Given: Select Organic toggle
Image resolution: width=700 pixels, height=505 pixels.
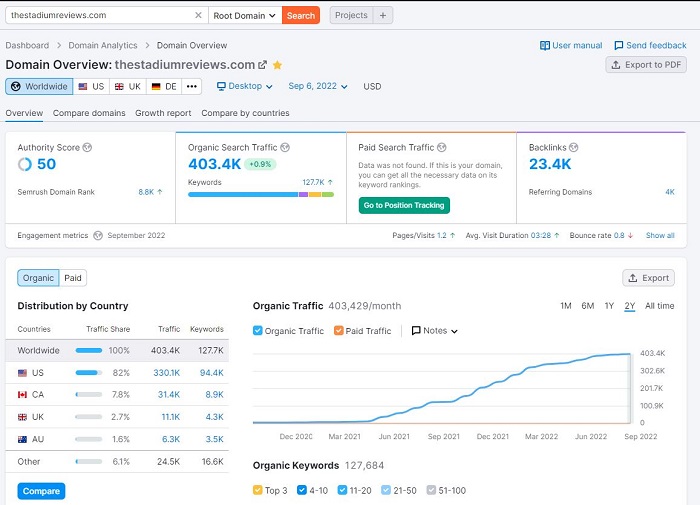Looking at the screenshot, I should point(38,278).
